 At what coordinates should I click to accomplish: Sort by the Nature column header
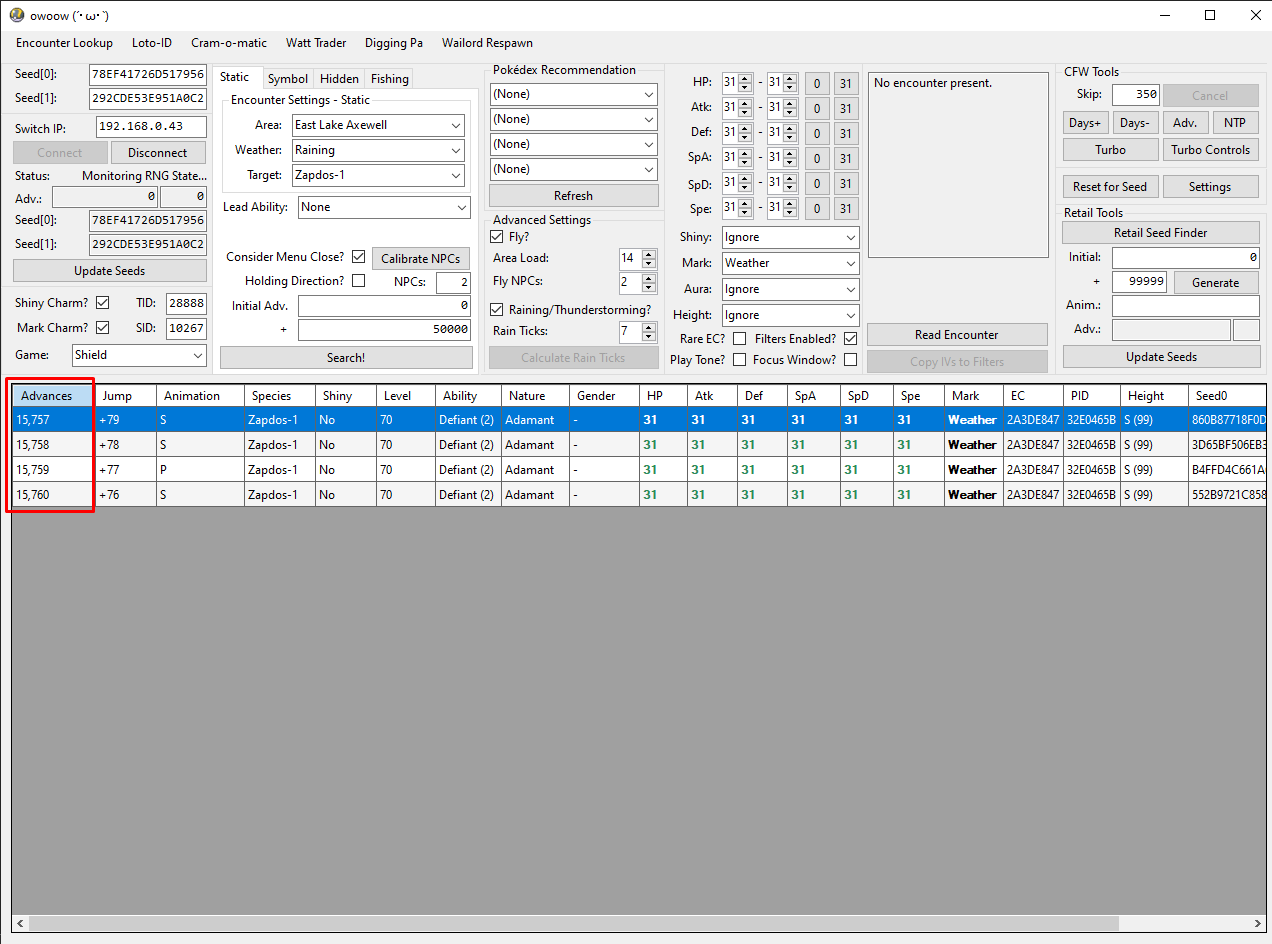pos(535,396)
